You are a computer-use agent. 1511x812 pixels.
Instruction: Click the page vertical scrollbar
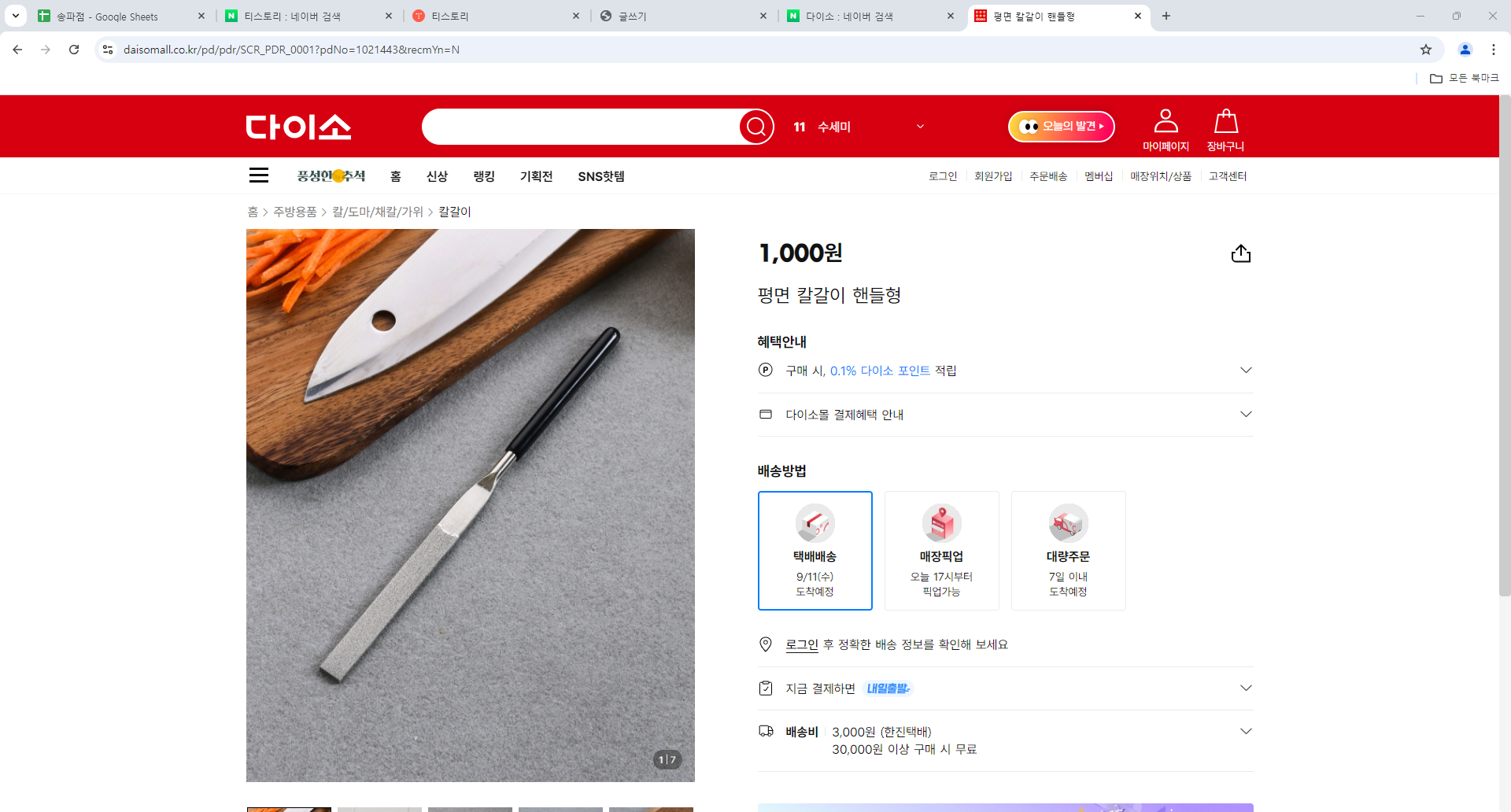(1505, 346)
